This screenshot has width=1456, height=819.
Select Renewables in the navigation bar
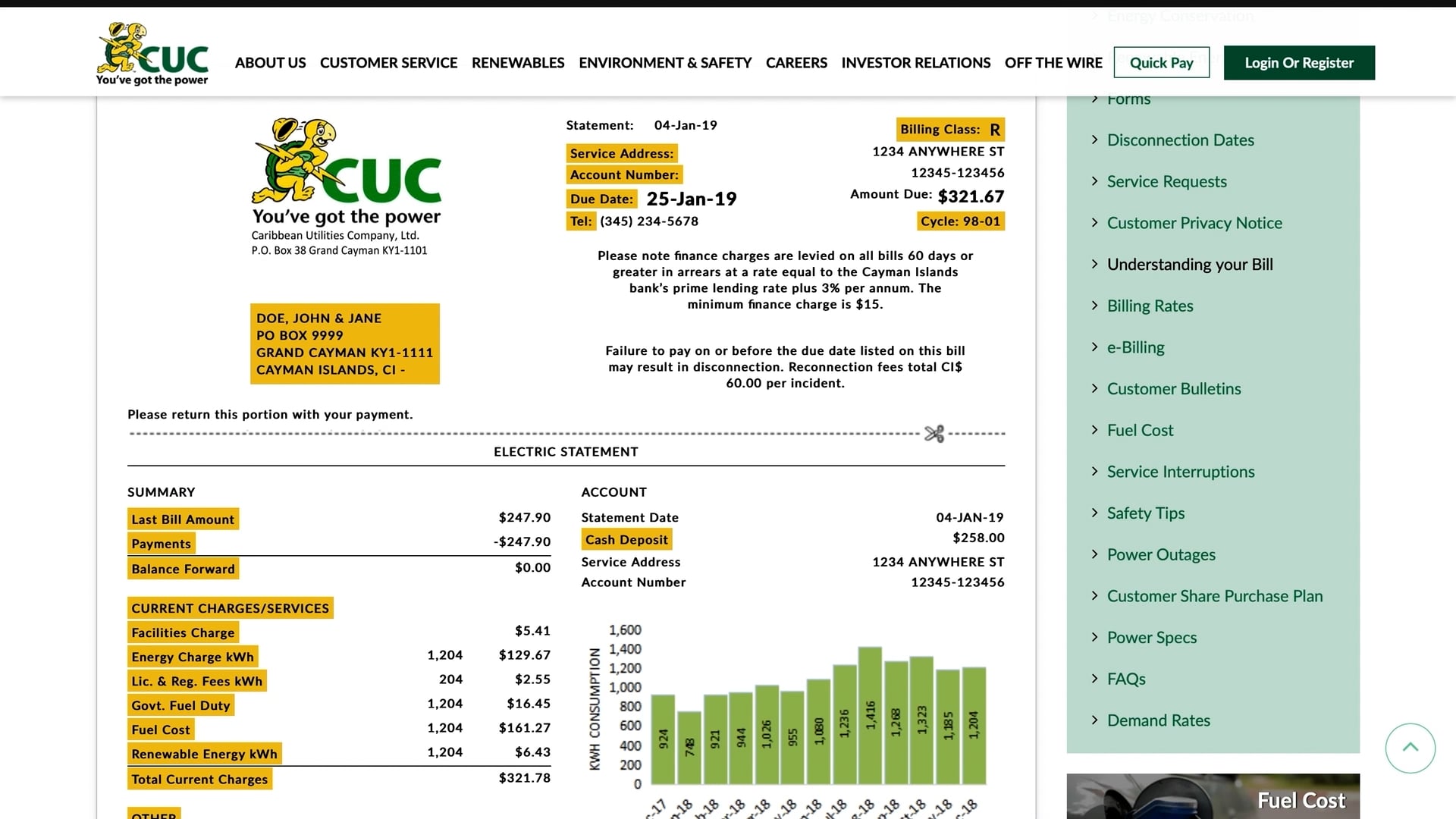(518, 63)
